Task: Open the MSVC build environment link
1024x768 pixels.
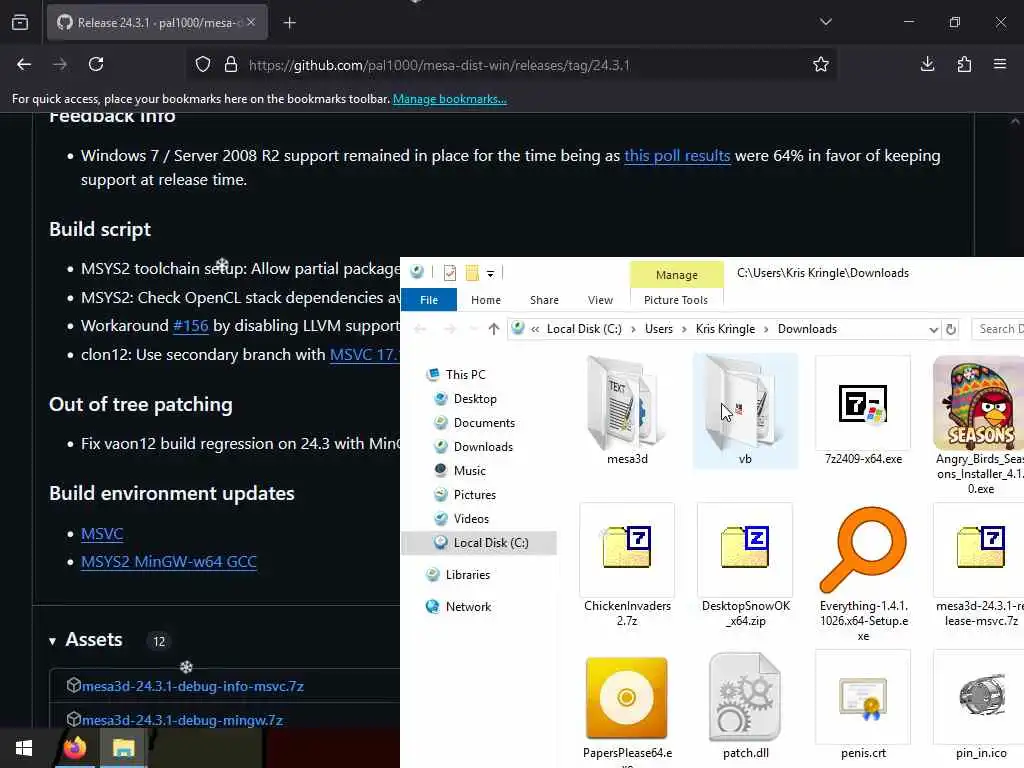Action: 102,534
